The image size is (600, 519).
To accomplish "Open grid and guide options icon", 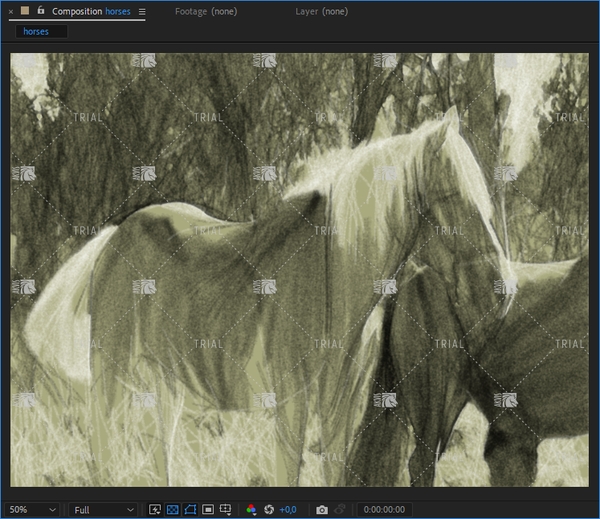I will (225, 509).
